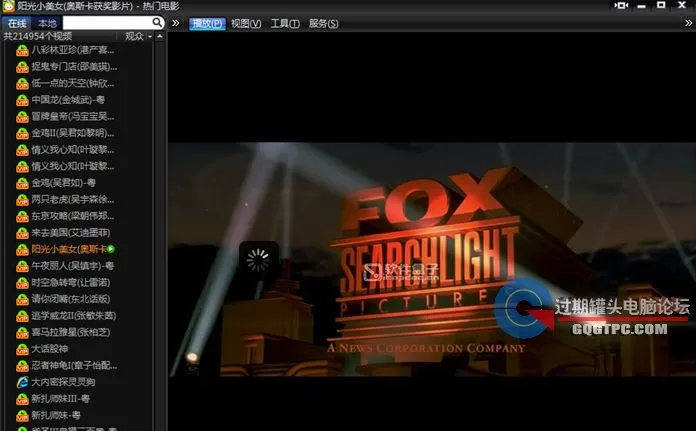Screen dimensions: 696x431
Task: Switch to the 在线 tab
Action: pos(17,22)
